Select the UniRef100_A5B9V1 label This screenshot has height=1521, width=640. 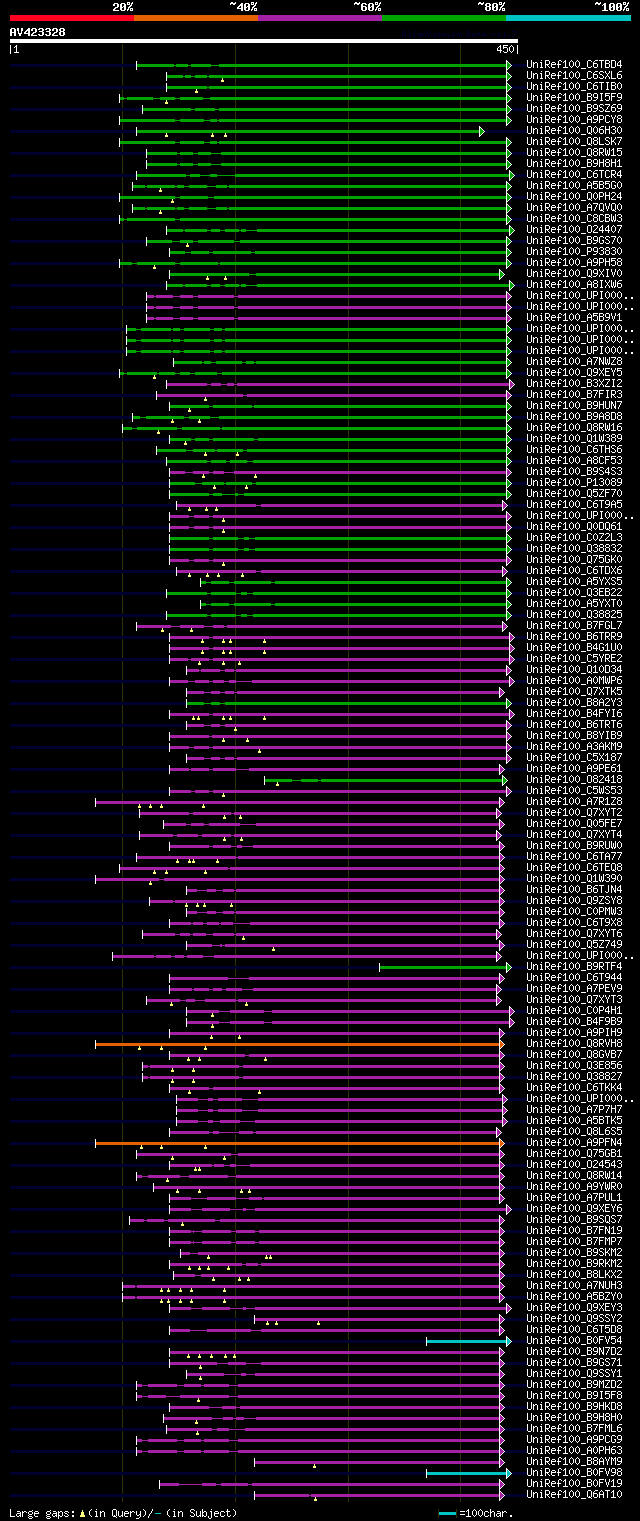point(574,317)
